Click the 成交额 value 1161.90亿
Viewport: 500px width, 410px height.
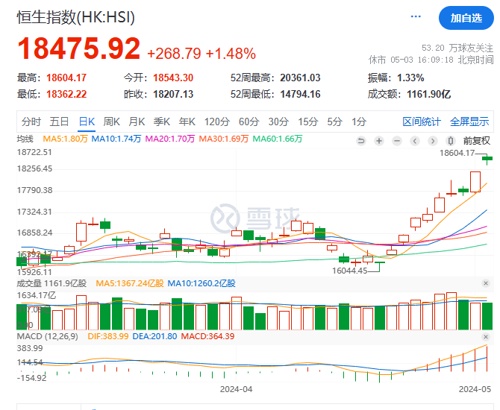point(429,94)
